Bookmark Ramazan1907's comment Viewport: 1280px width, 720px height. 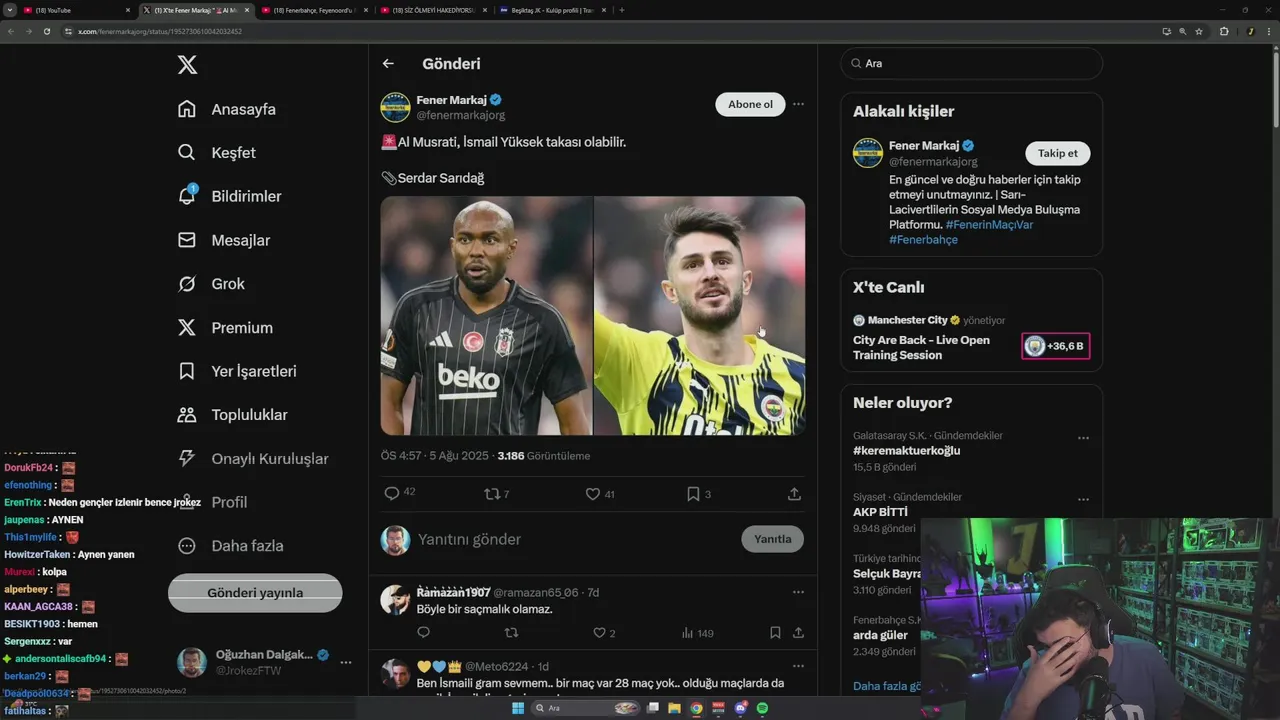tap(775, 632)
